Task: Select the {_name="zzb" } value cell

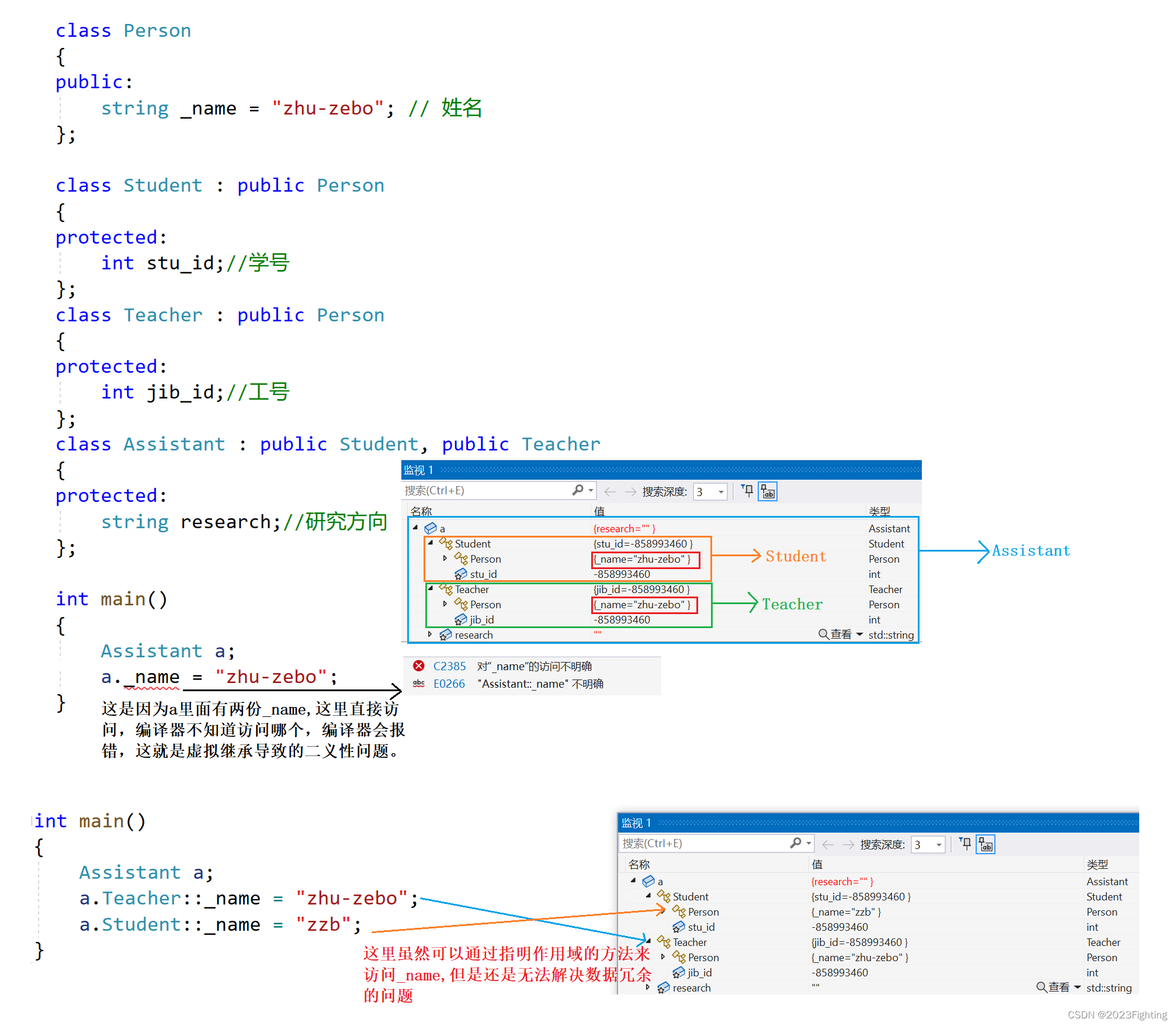Action: click(846, 911)
